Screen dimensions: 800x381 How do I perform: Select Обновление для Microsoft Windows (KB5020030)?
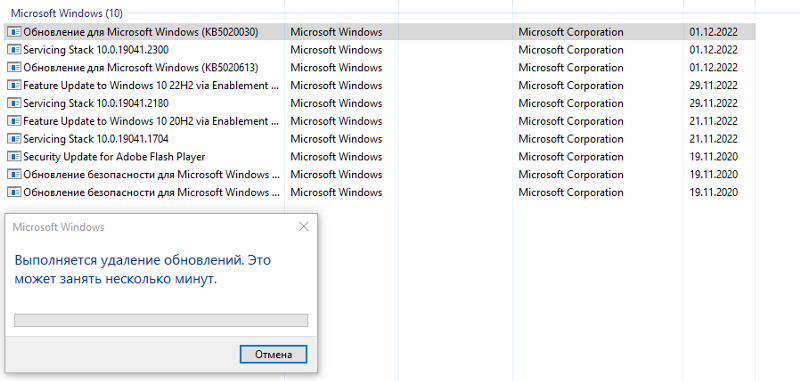(x=141, y=32)
